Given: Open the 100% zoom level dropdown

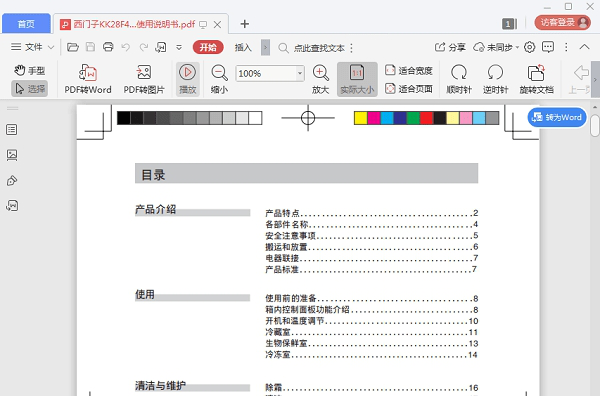Looking at the screenshot, I should [x=299, y=73].
